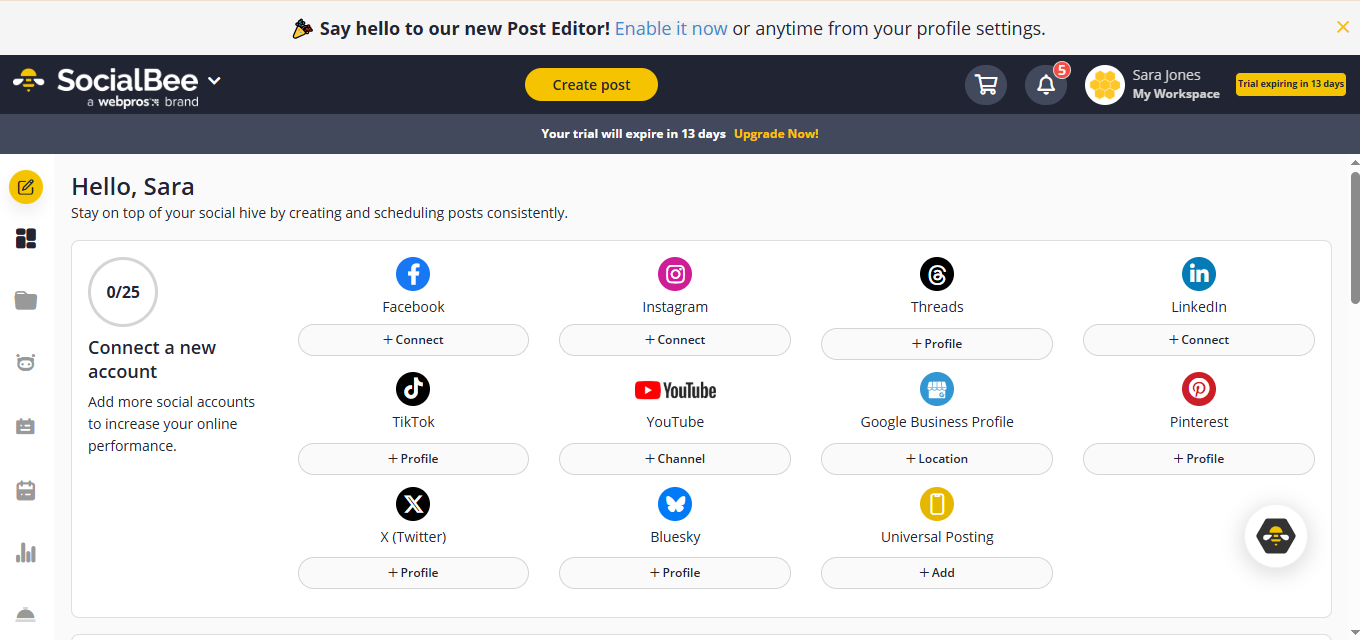The image size is (1360, 640).
Task: Click the Google Business Profile label
Action: click(x=937, y=422)
